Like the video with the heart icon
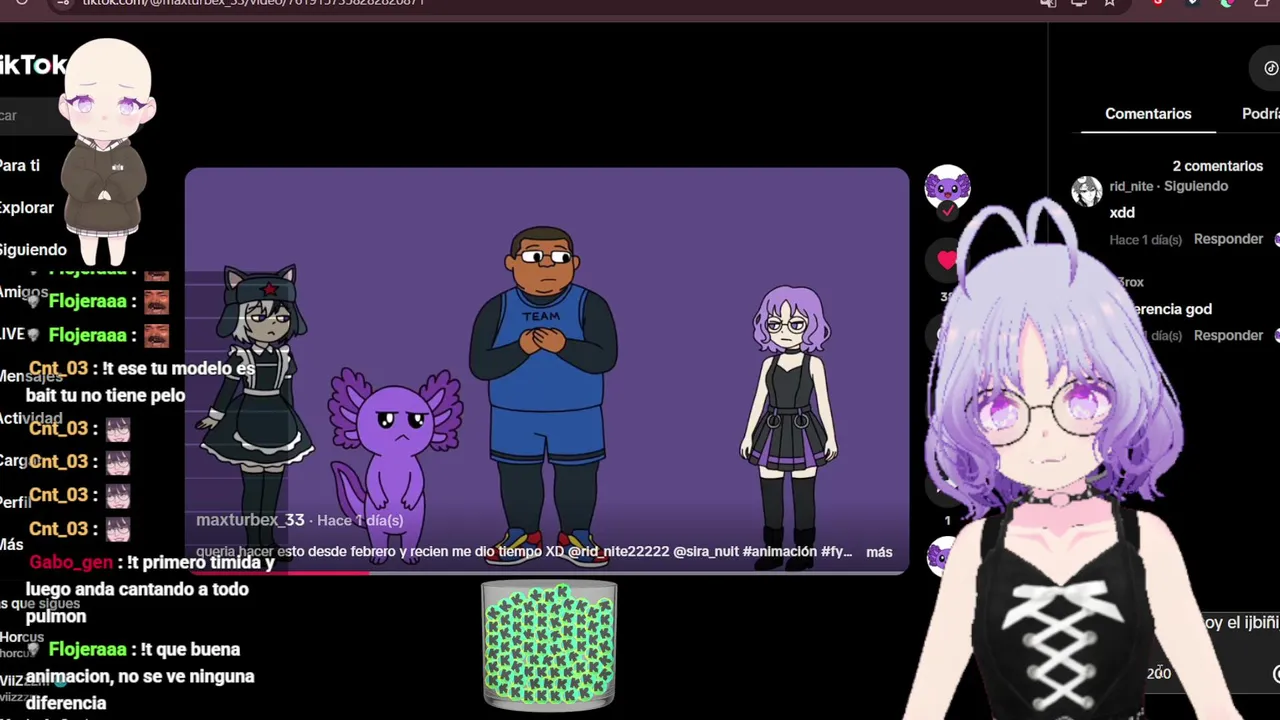Screen dimensions: 1280x720 (947, 260)
